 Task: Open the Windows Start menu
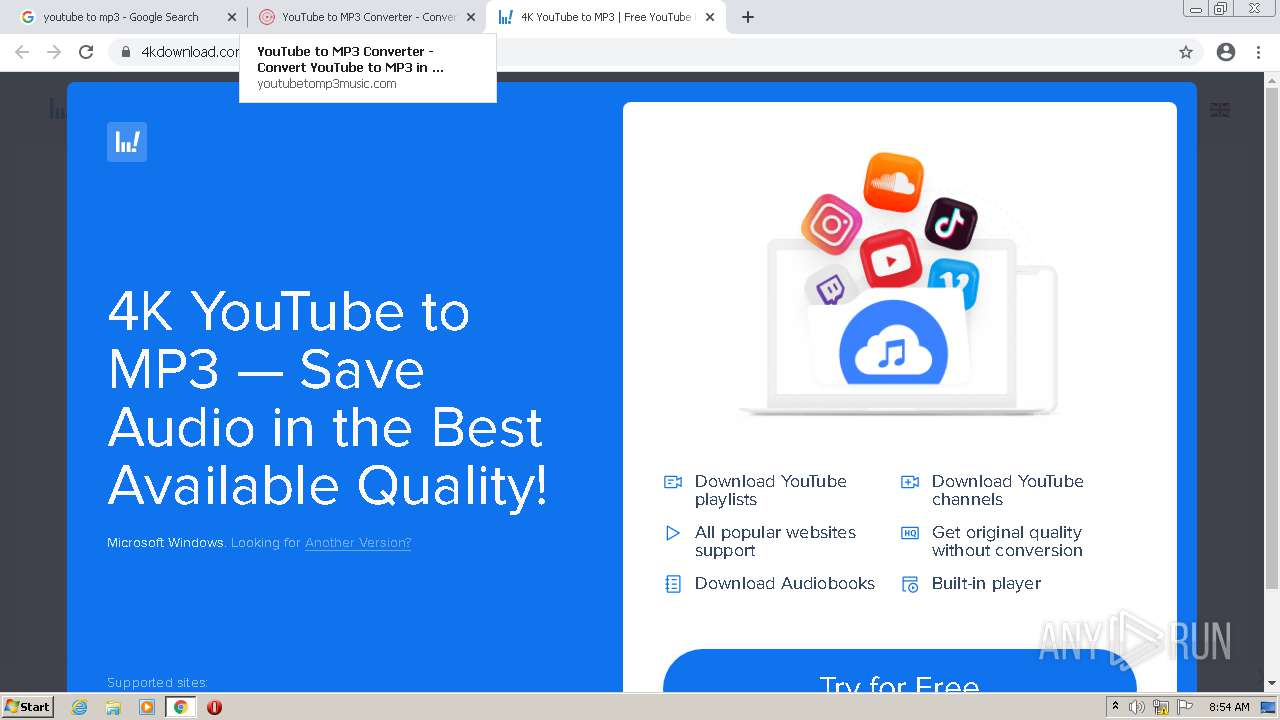point(28,706)
